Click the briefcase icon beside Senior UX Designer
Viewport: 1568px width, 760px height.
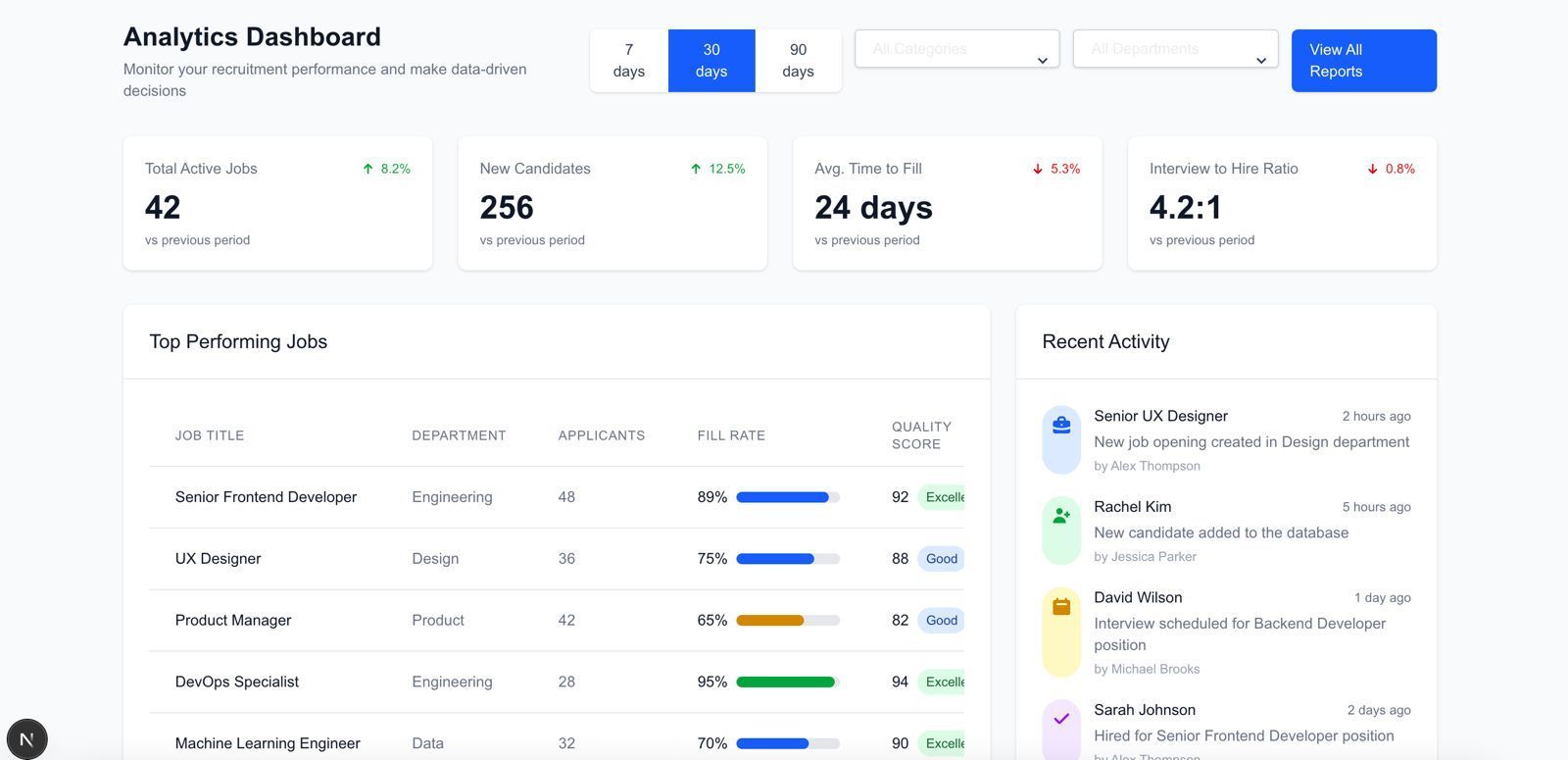pyautogui.click(x=1061, y=425)
